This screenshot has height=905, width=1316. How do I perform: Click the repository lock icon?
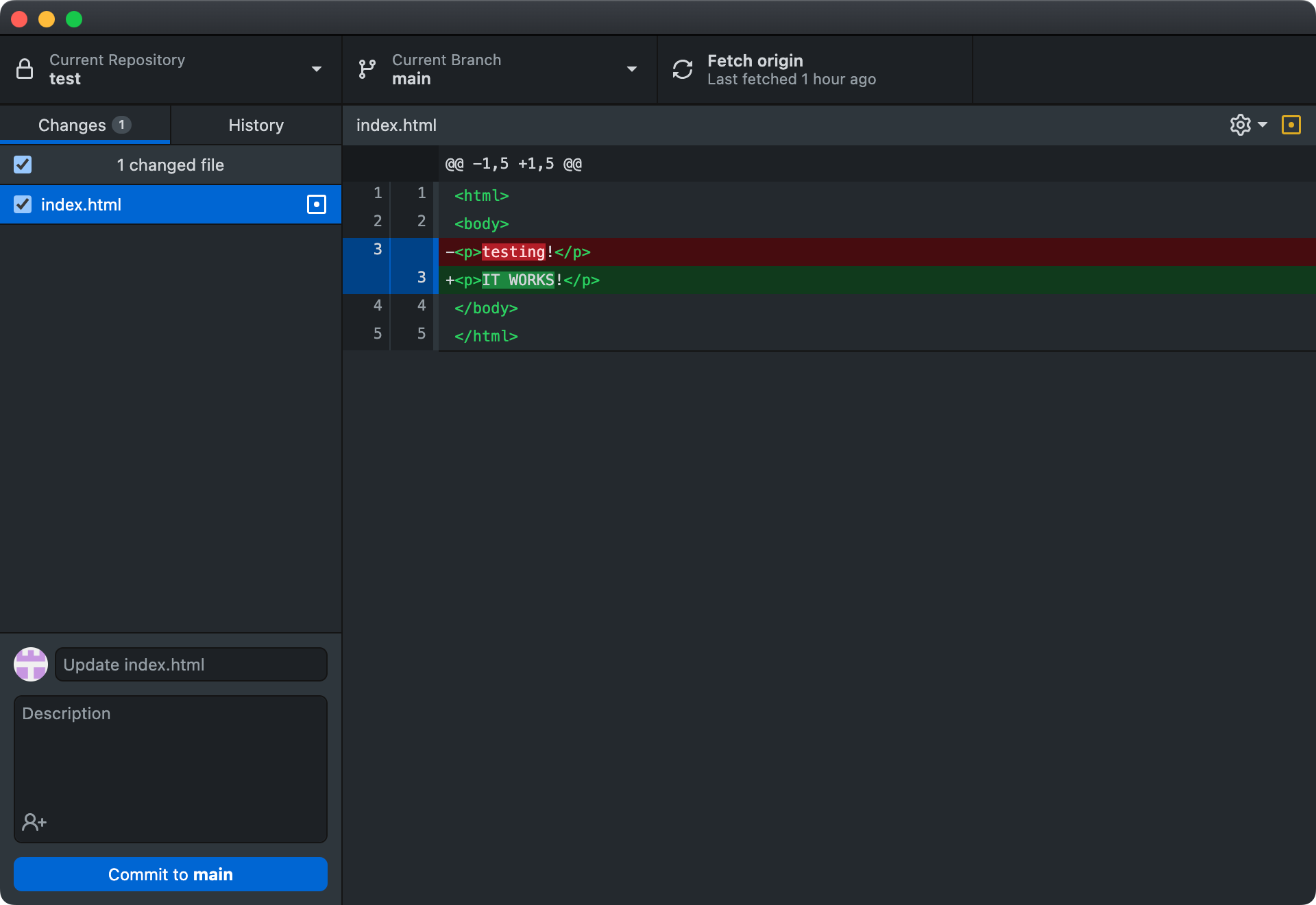(25, 69)
